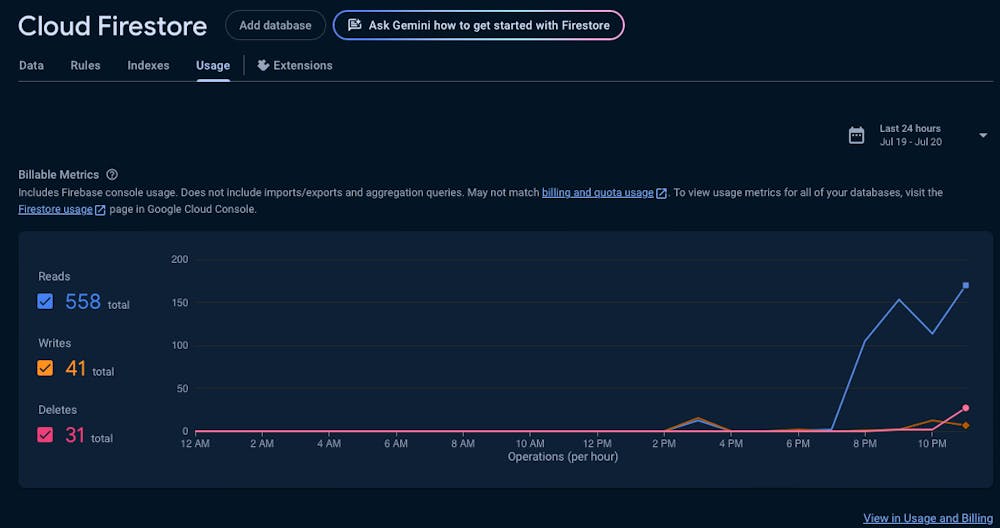Viewport: 1000px width, 528px height.
Task: Click the Gemini sparkle chat icon
Action: [x=354, y=26]
